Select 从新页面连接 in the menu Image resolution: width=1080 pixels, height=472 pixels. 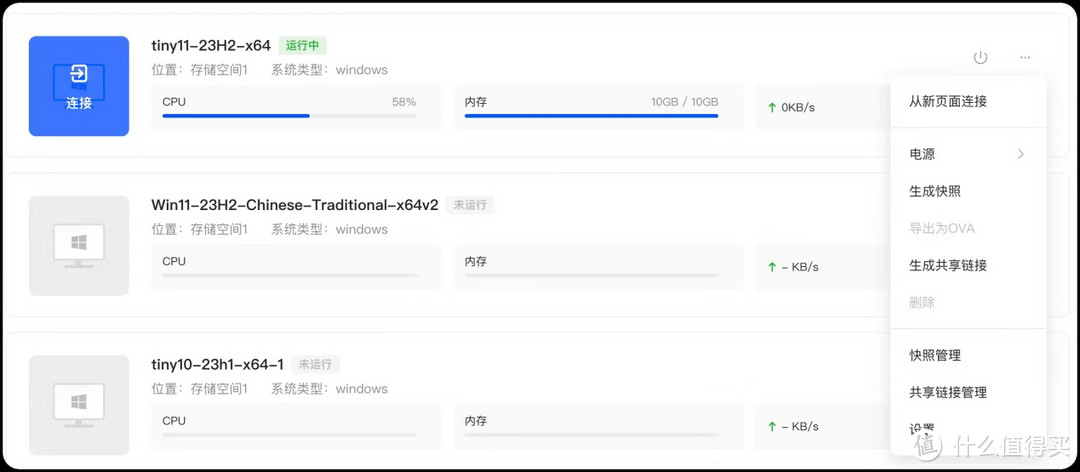(968, 101)
